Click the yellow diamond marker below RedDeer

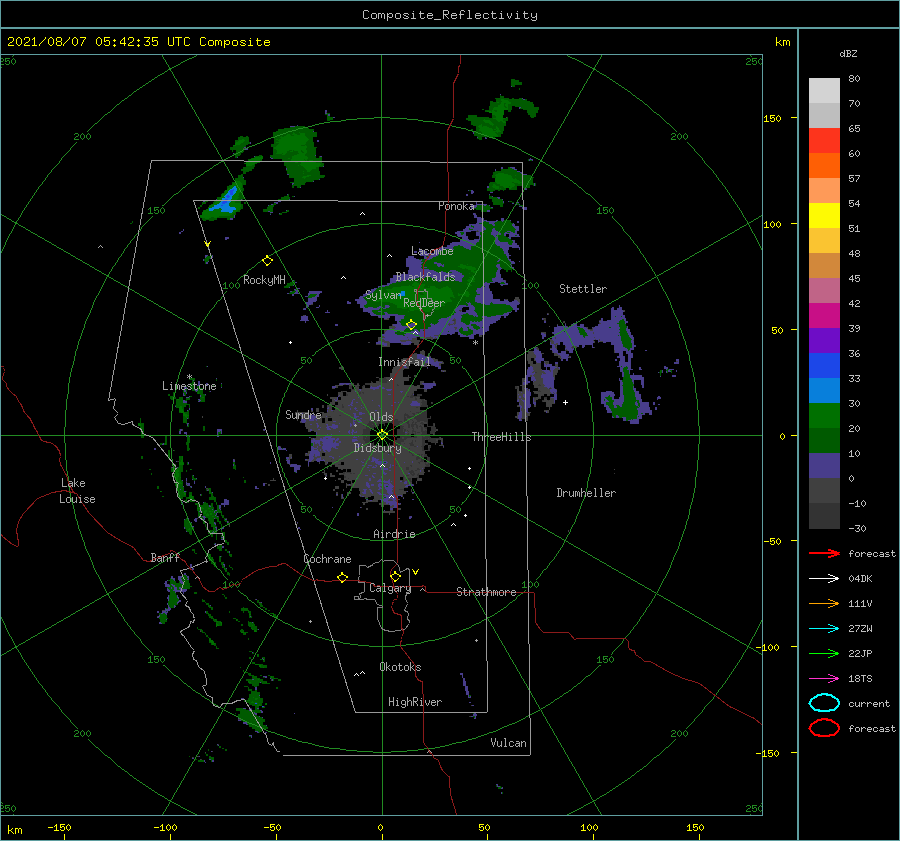411,325
